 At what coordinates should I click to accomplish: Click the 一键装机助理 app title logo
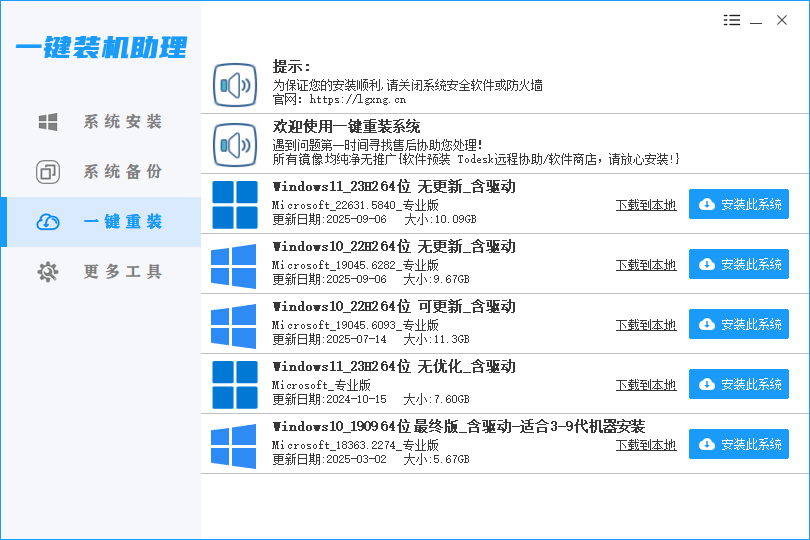(100, 47)
